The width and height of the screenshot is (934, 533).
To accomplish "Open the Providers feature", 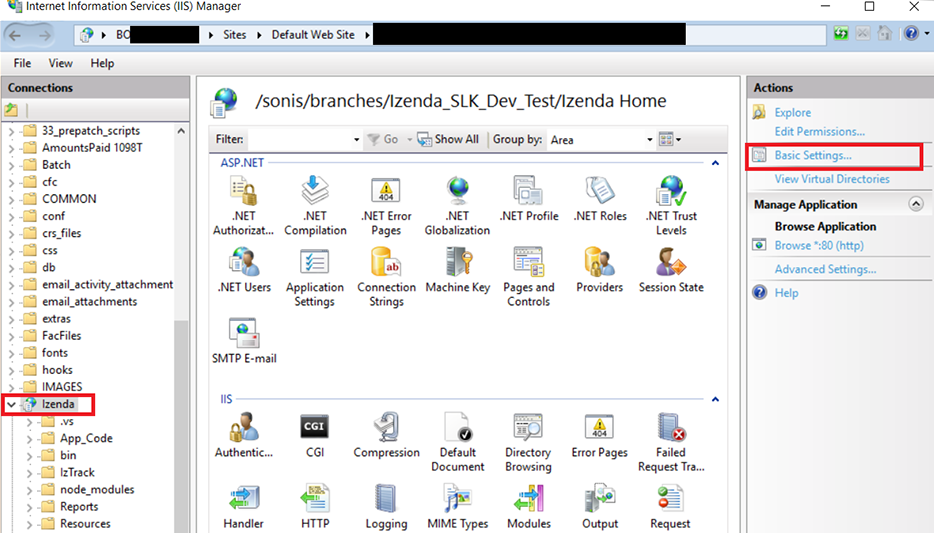I will (599, 270).
